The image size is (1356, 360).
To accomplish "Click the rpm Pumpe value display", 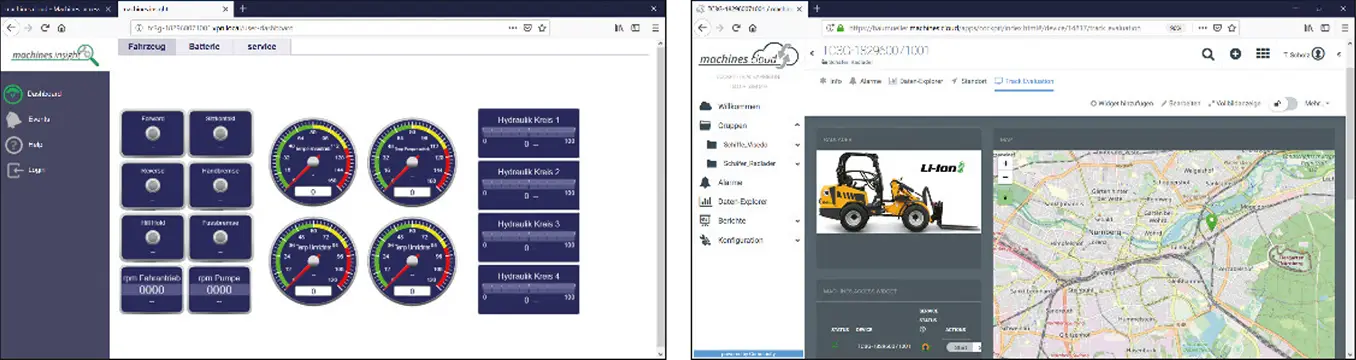I will 220,290.
